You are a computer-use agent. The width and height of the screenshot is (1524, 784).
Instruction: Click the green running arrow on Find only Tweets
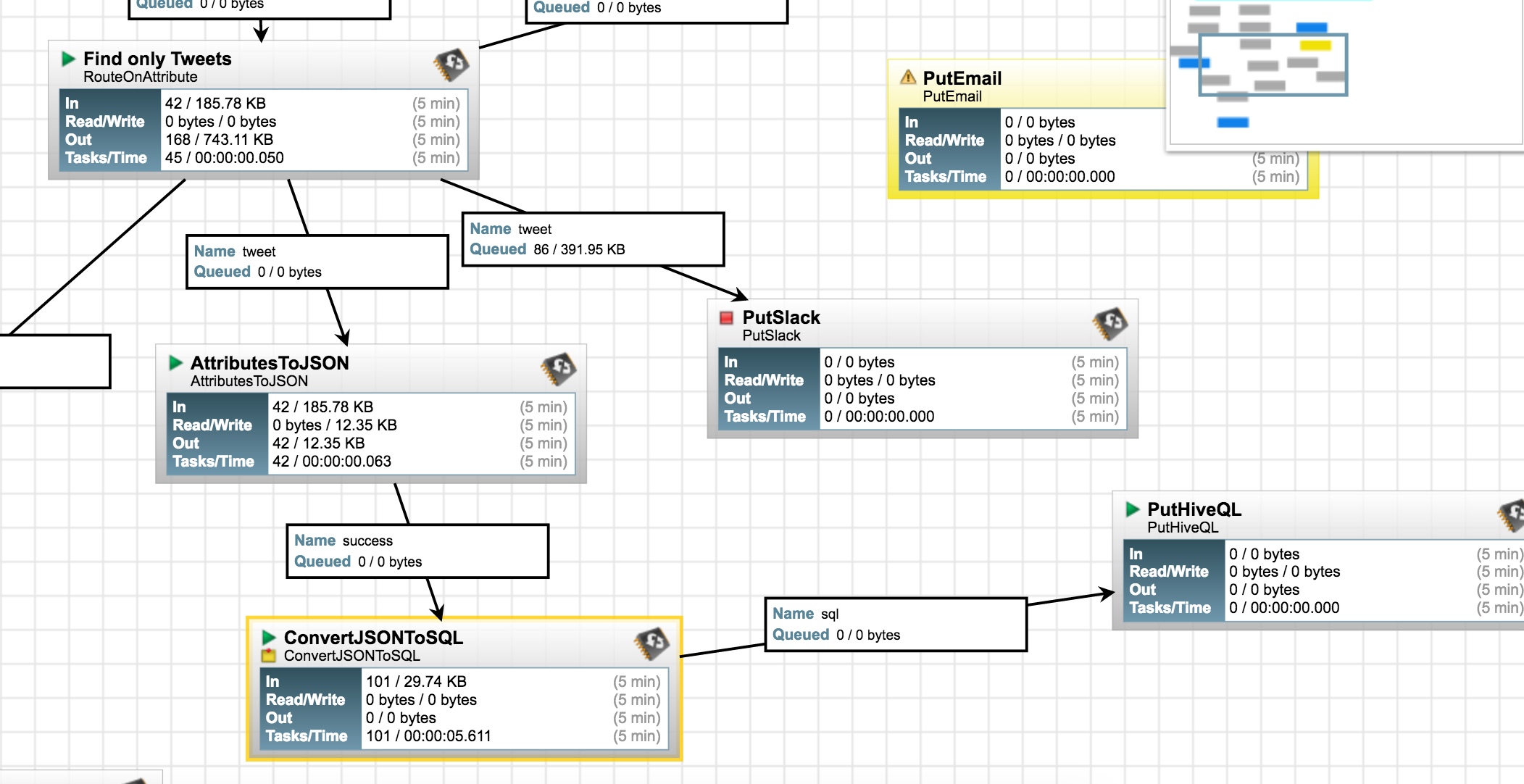[x=69, y=59]
